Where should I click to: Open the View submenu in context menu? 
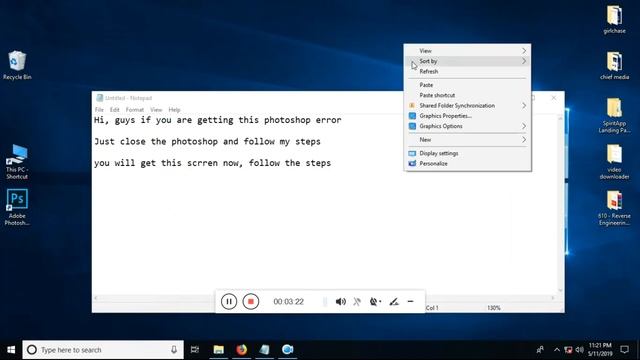467,51
